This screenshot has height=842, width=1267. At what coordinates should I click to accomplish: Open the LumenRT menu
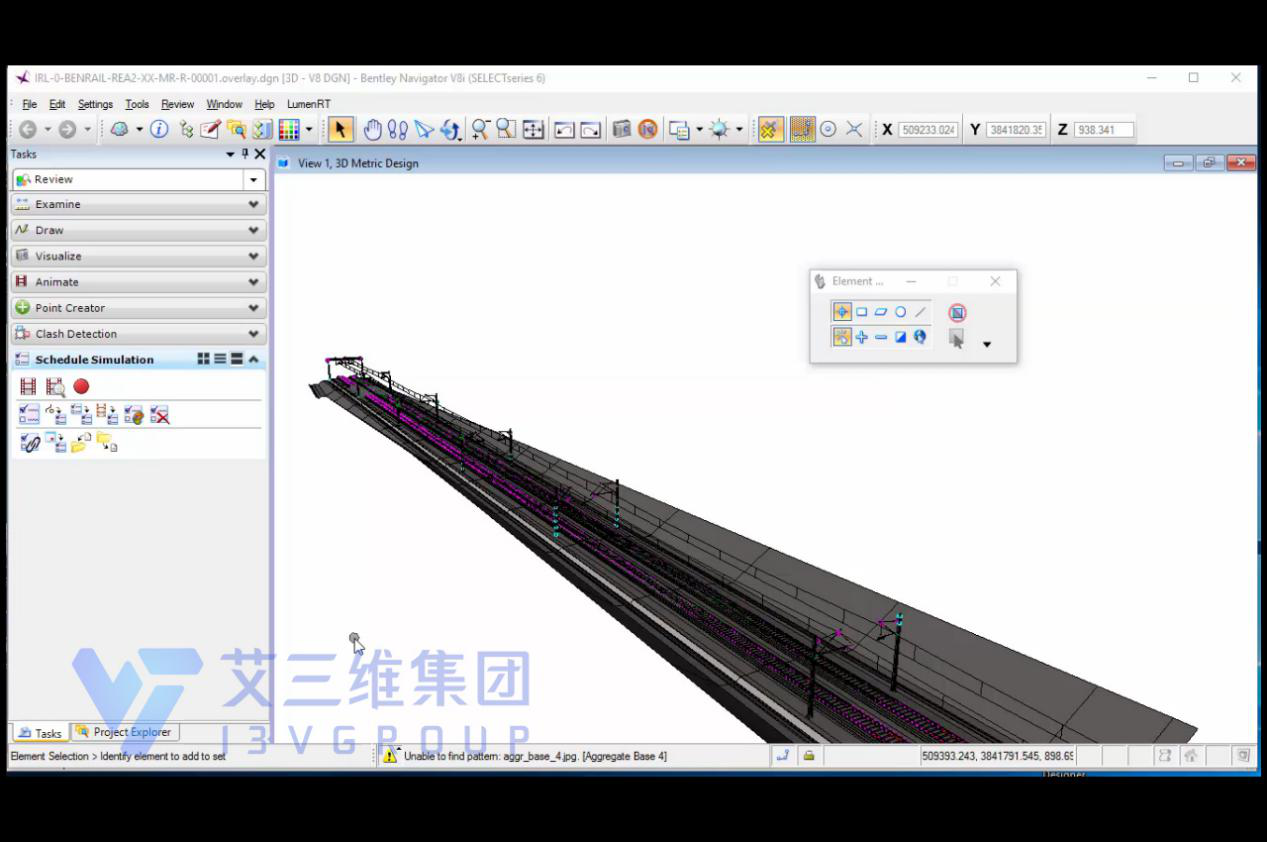pos(309,104)
